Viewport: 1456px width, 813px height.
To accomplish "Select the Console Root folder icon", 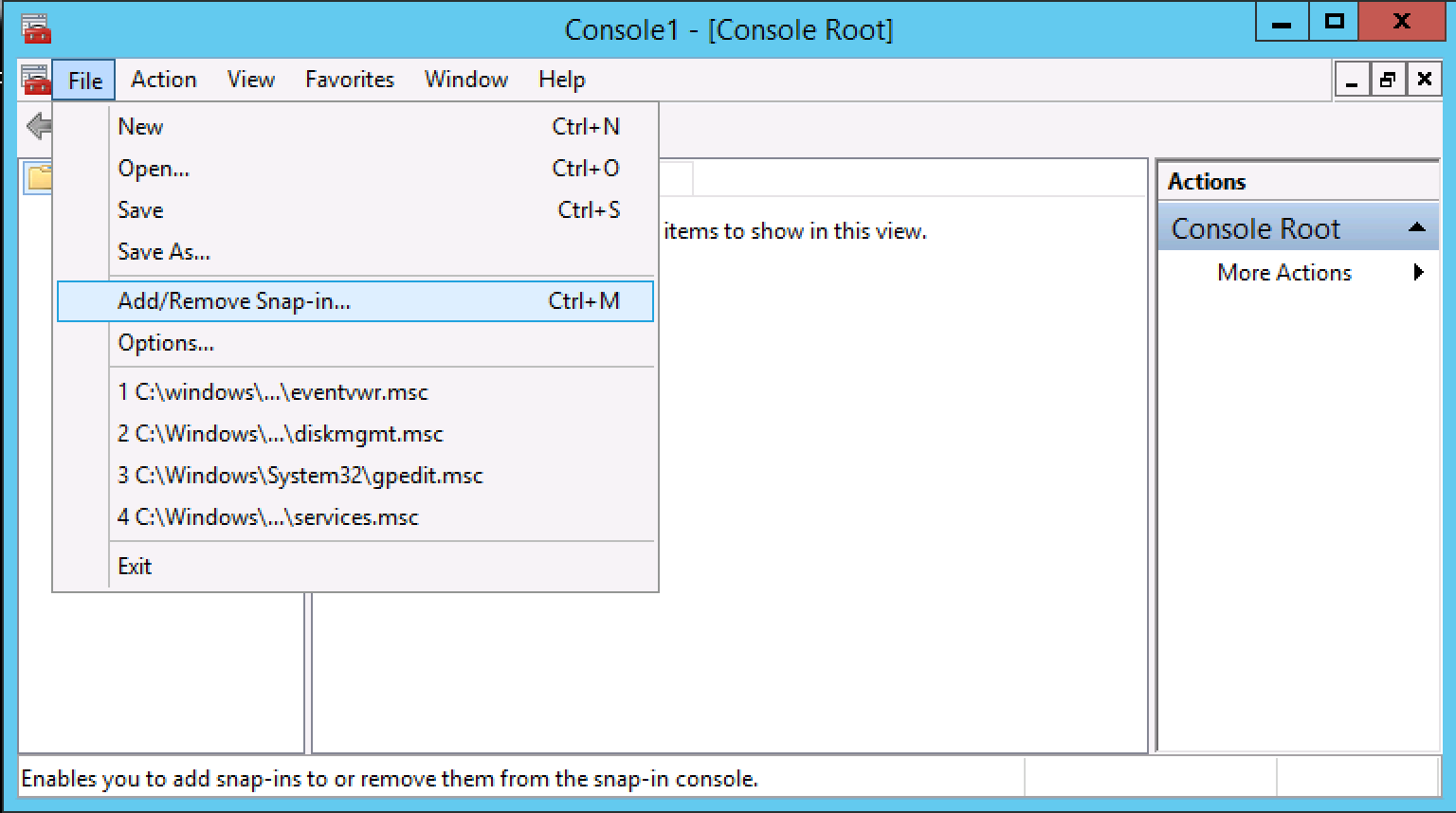I will coord(39,177).
